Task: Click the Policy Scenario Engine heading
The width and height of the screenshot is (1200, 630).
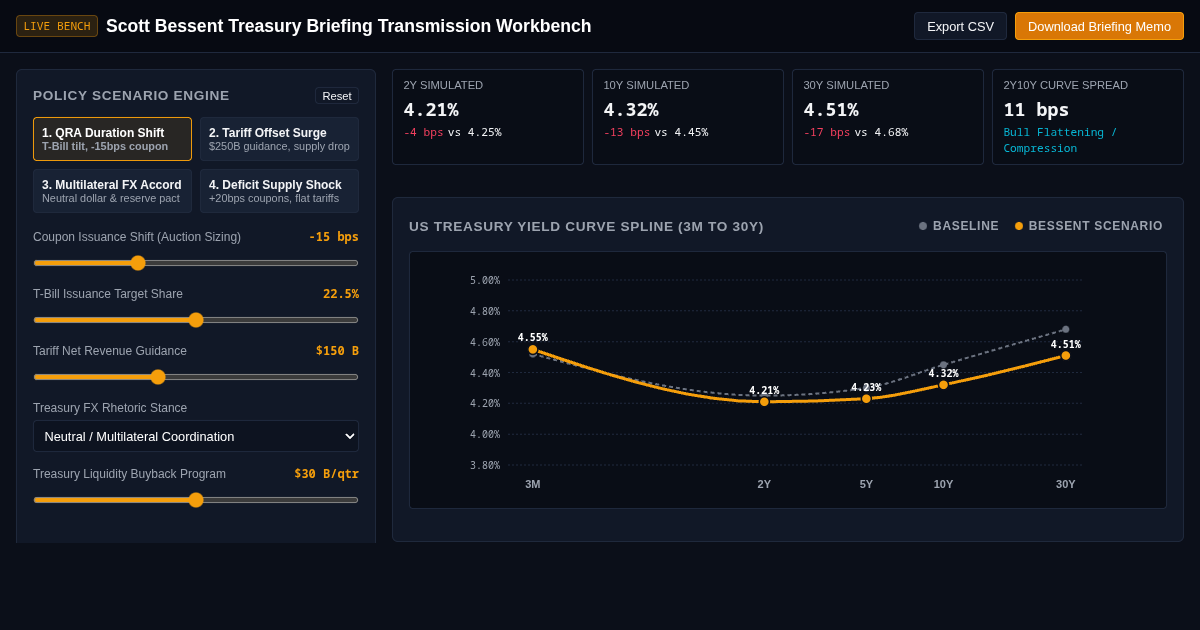Action: 131,96
